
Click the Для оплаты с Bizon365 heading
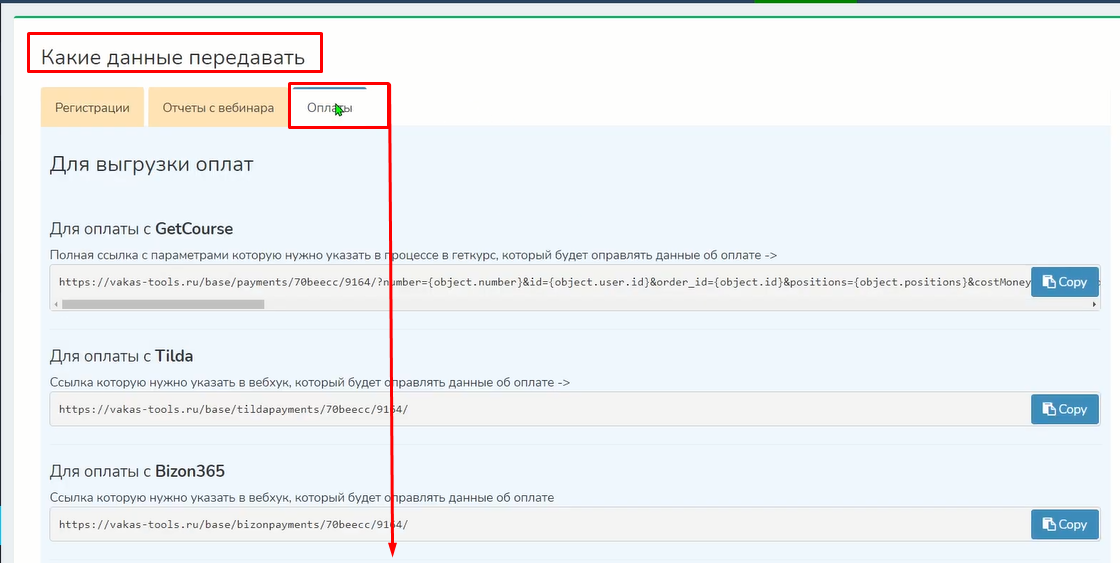coord(135,471)
